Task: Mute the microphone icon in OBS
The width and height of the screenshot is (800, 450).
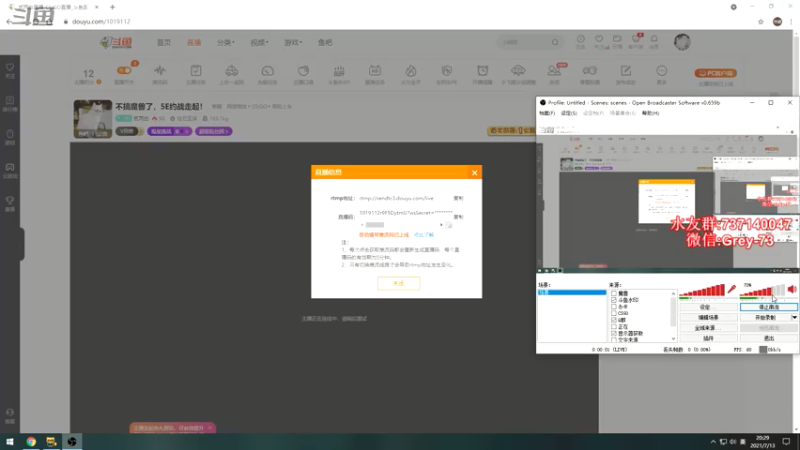Action: pyautogui.click(x=732, y=289)
